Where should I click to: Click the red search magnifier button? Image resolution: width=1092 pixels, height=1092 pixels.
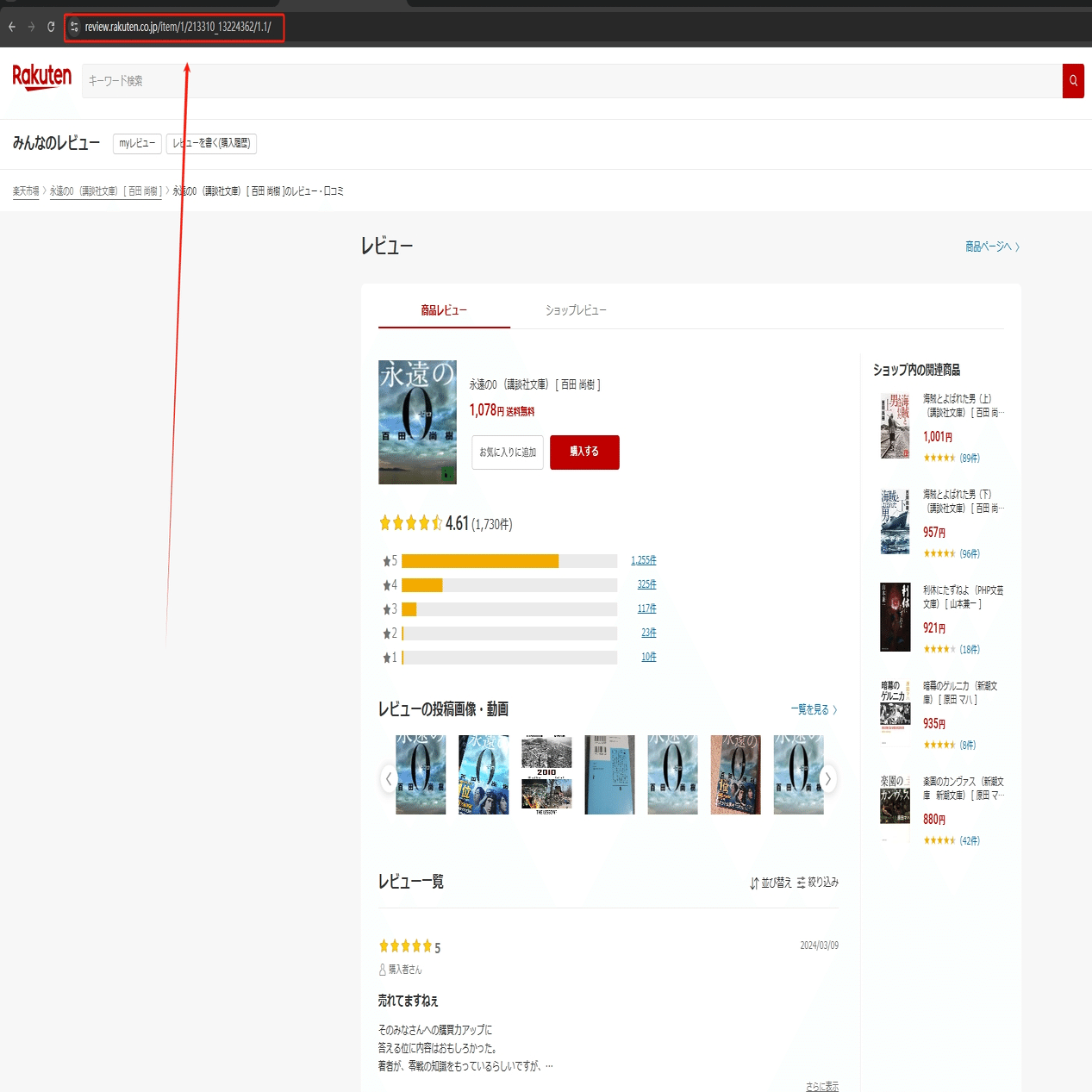pos(1073,81)
